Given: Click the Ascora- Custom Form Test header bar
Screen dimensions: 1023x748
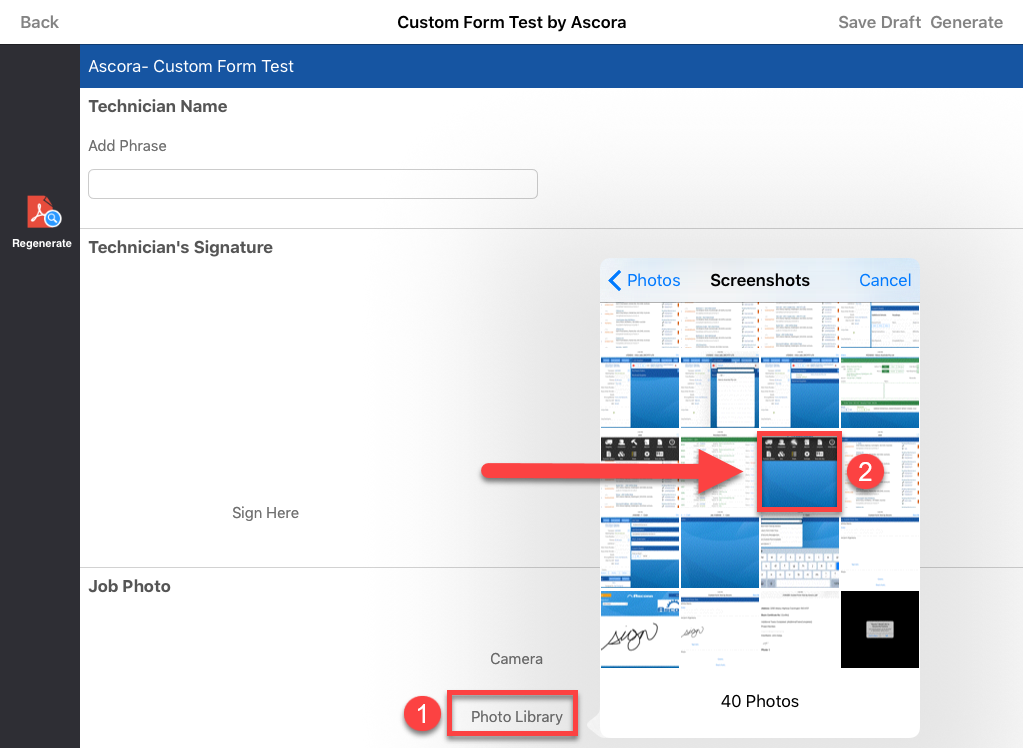Looking at the screenshot, I should point(550,67).
